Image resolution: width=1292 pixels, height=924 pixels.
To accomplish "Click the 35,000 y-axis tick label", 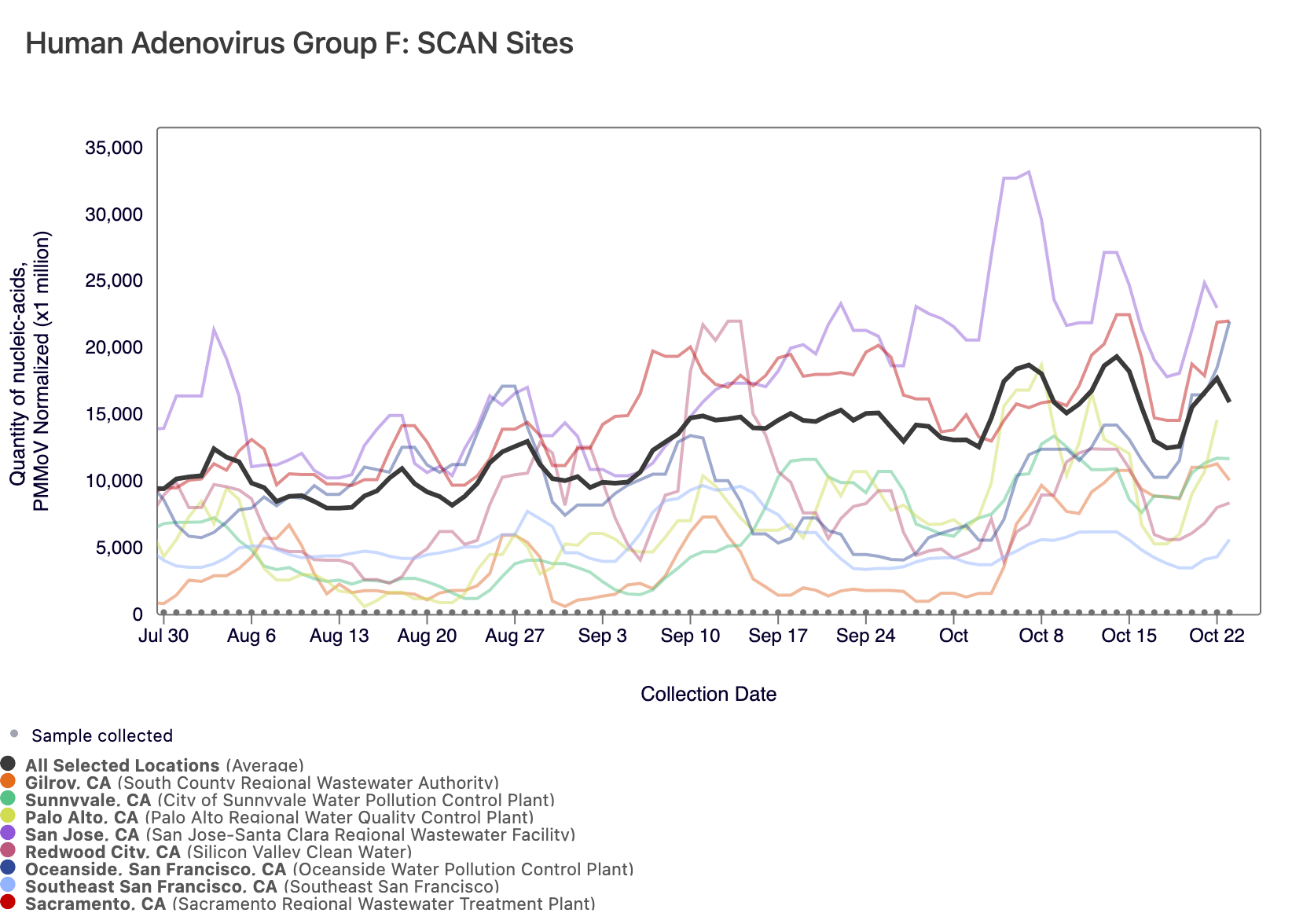I will coord(113,148).
